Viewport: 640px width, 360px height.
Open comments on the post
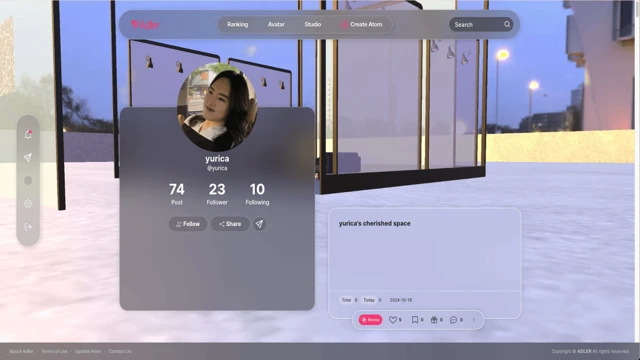[453, 320]
